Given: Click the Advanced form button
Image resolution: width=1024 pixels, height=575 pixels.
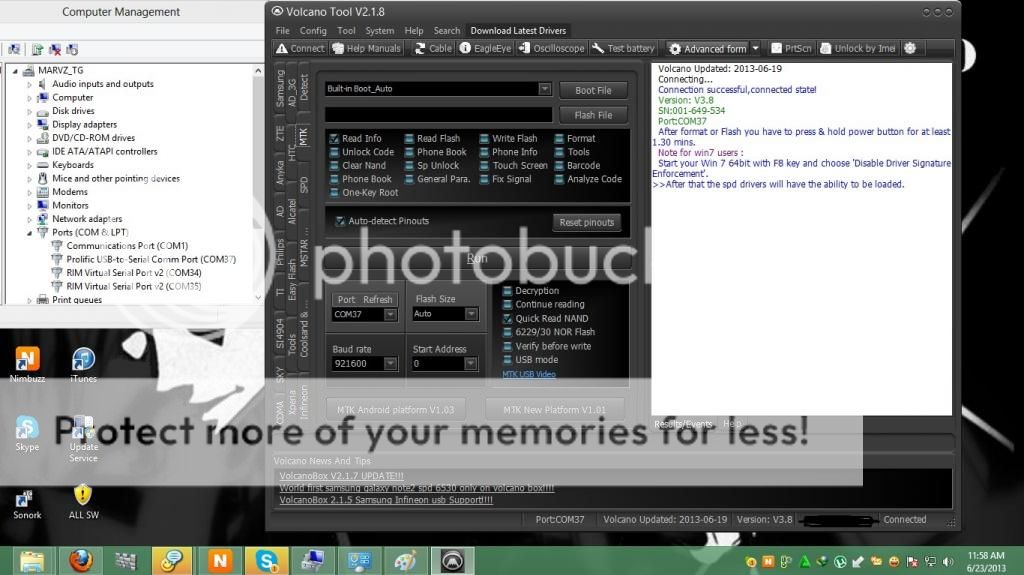Looking at the screenshot, I should click(707, 49).
